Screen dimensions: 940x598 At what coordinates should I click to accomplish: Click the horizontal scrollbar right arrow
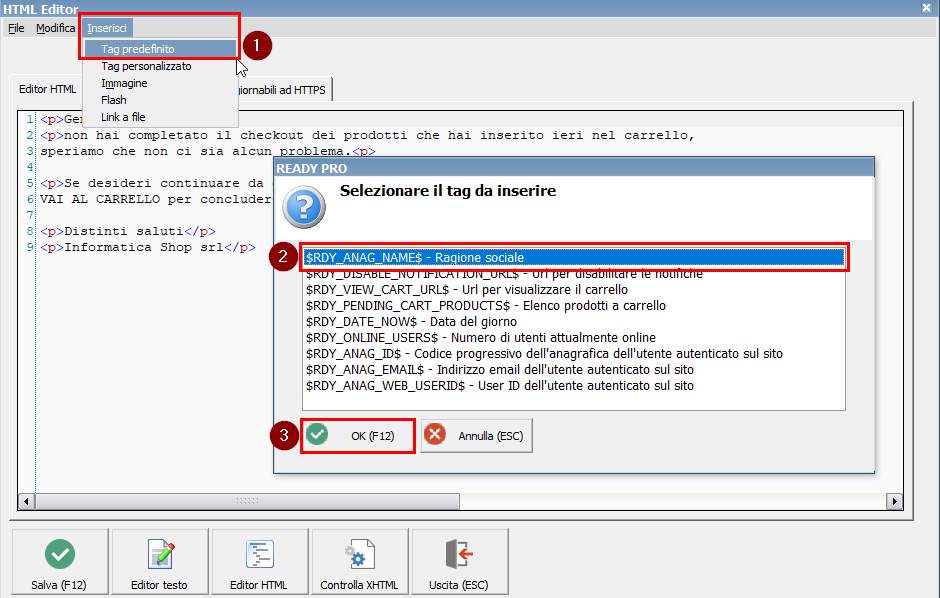click(x=894, y=501)
